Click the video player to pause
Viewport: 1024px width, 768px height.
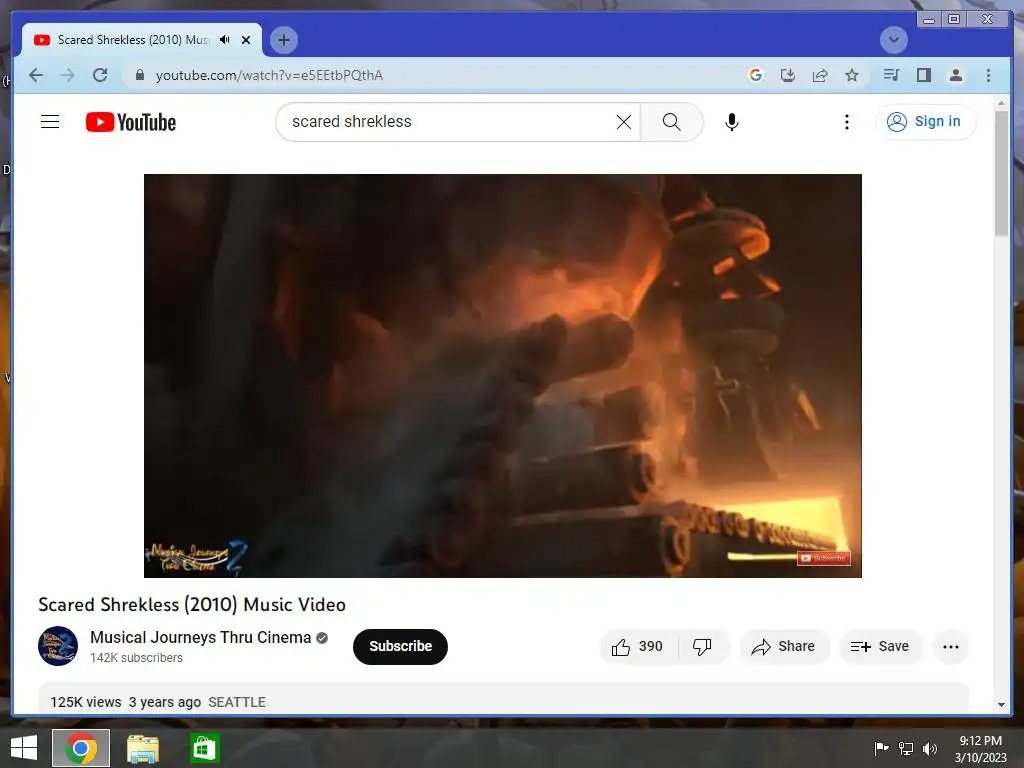(502, 376)
